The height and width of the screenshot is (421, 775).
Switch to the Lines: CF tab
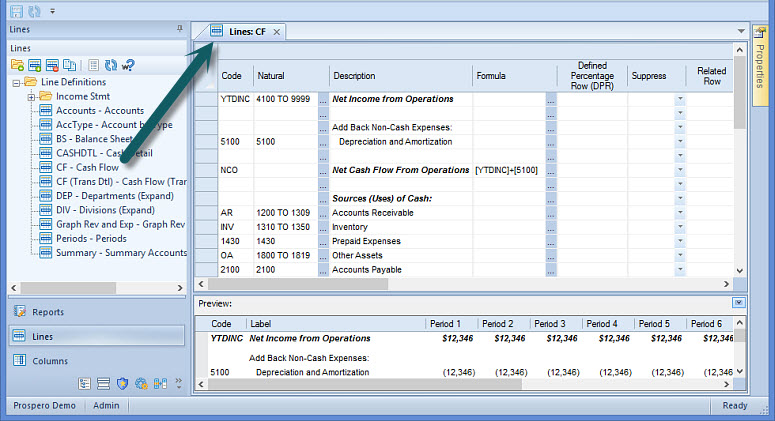pos(247,32)
